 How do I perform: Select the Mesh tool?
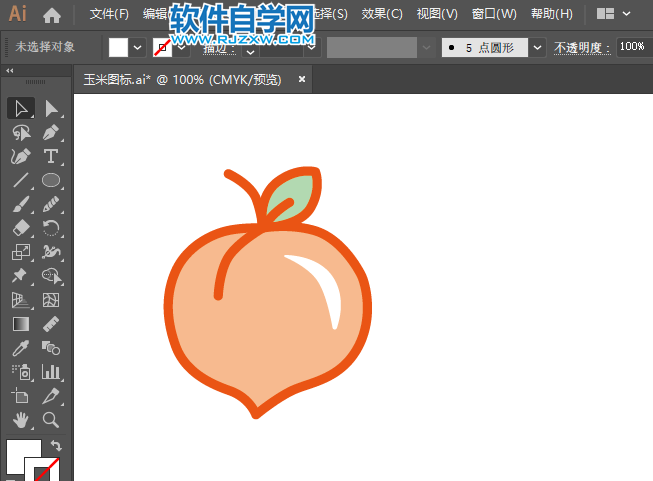click(x=51, y=300)
